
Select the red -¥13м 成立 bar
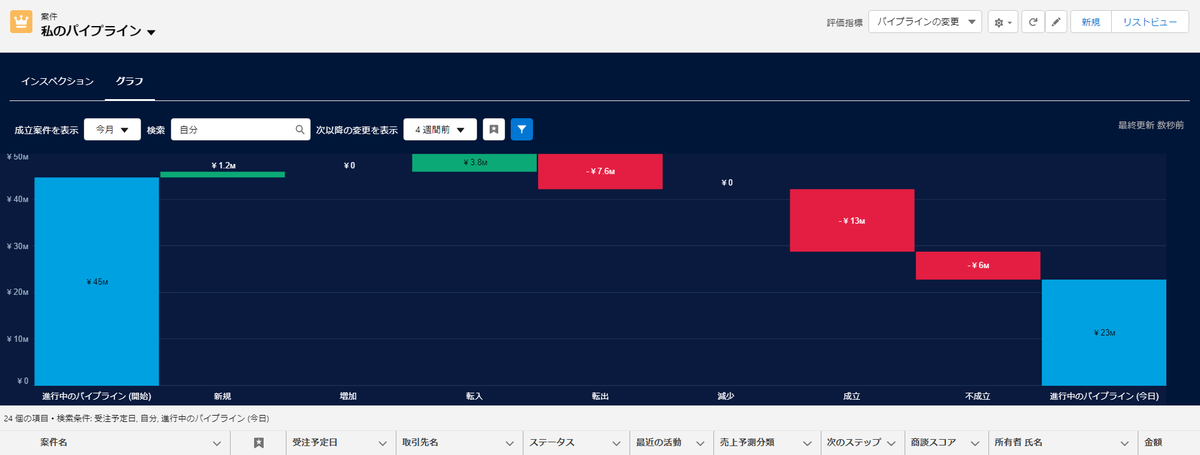coord(852,220)
